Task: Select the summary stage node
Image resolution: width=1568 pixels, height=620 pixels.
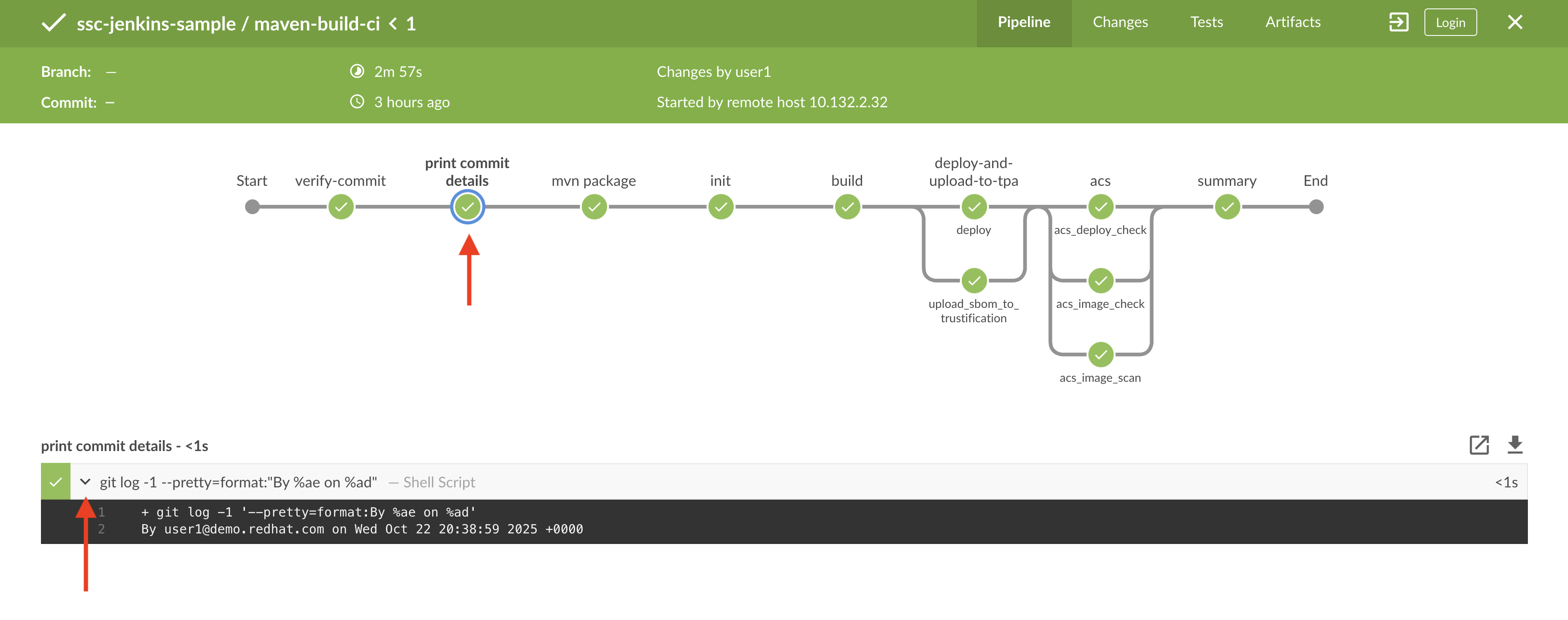Action: coord(1227,207)
